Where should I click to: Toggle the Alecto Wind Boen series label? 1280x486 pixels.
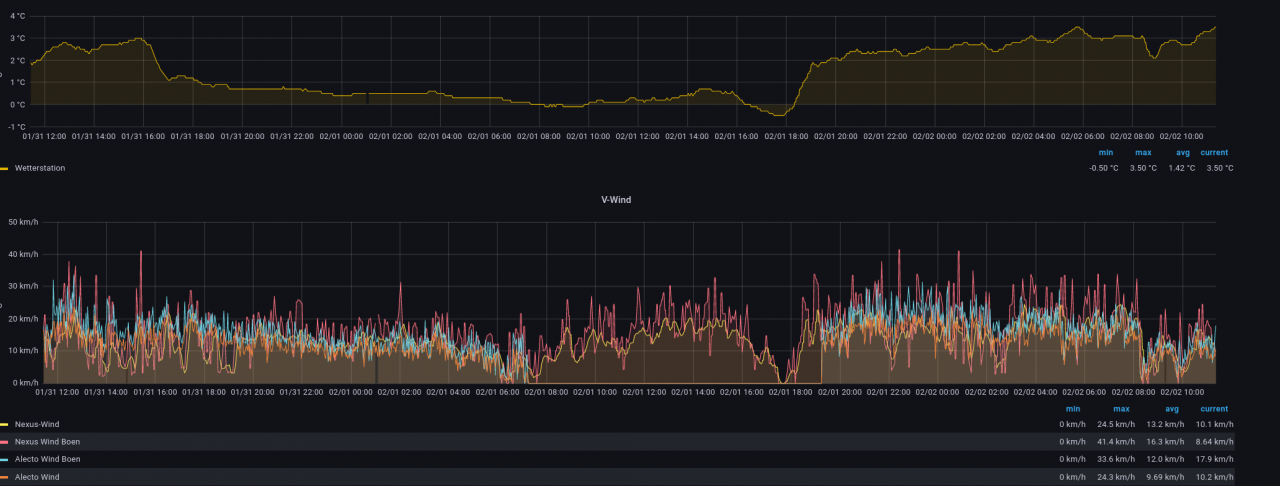pos(47,459)
